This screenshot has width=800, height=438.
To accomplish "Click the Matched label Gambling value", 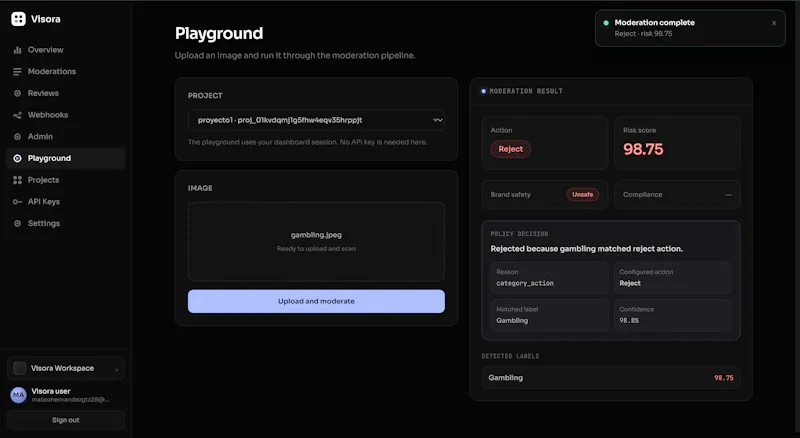I will tap(512, 321).
